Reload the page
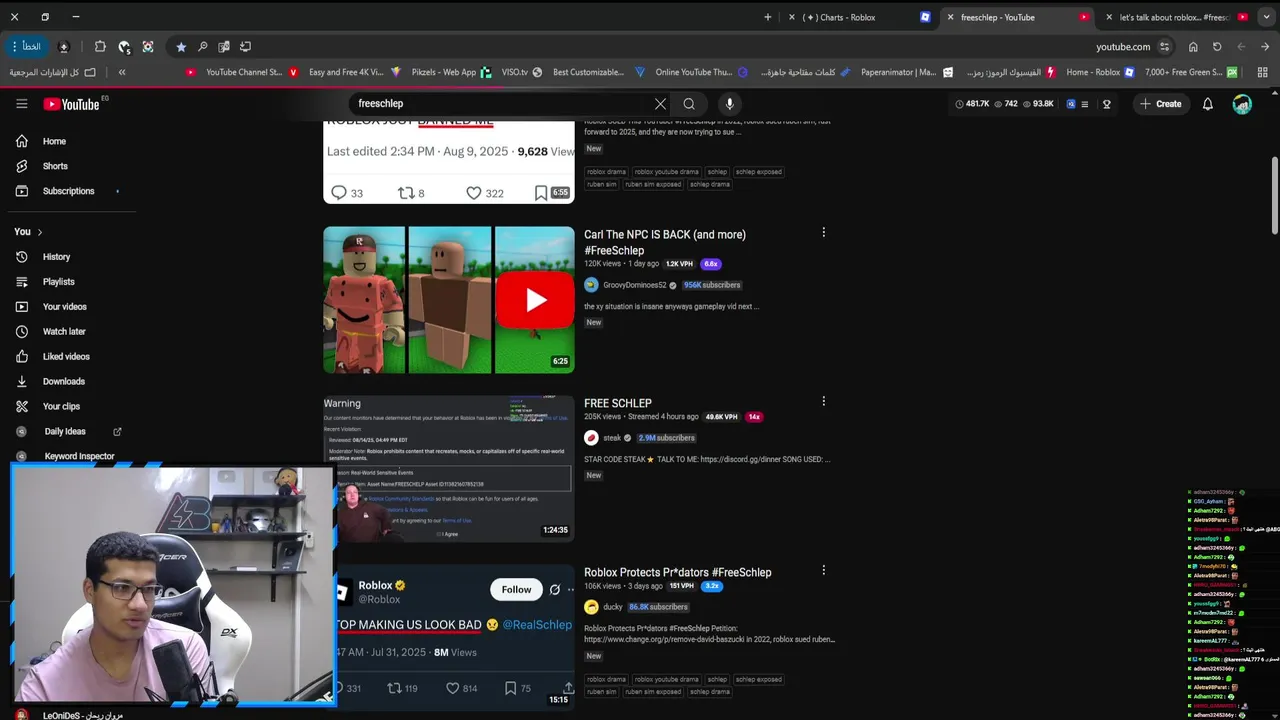 (x=1217, y=46)
